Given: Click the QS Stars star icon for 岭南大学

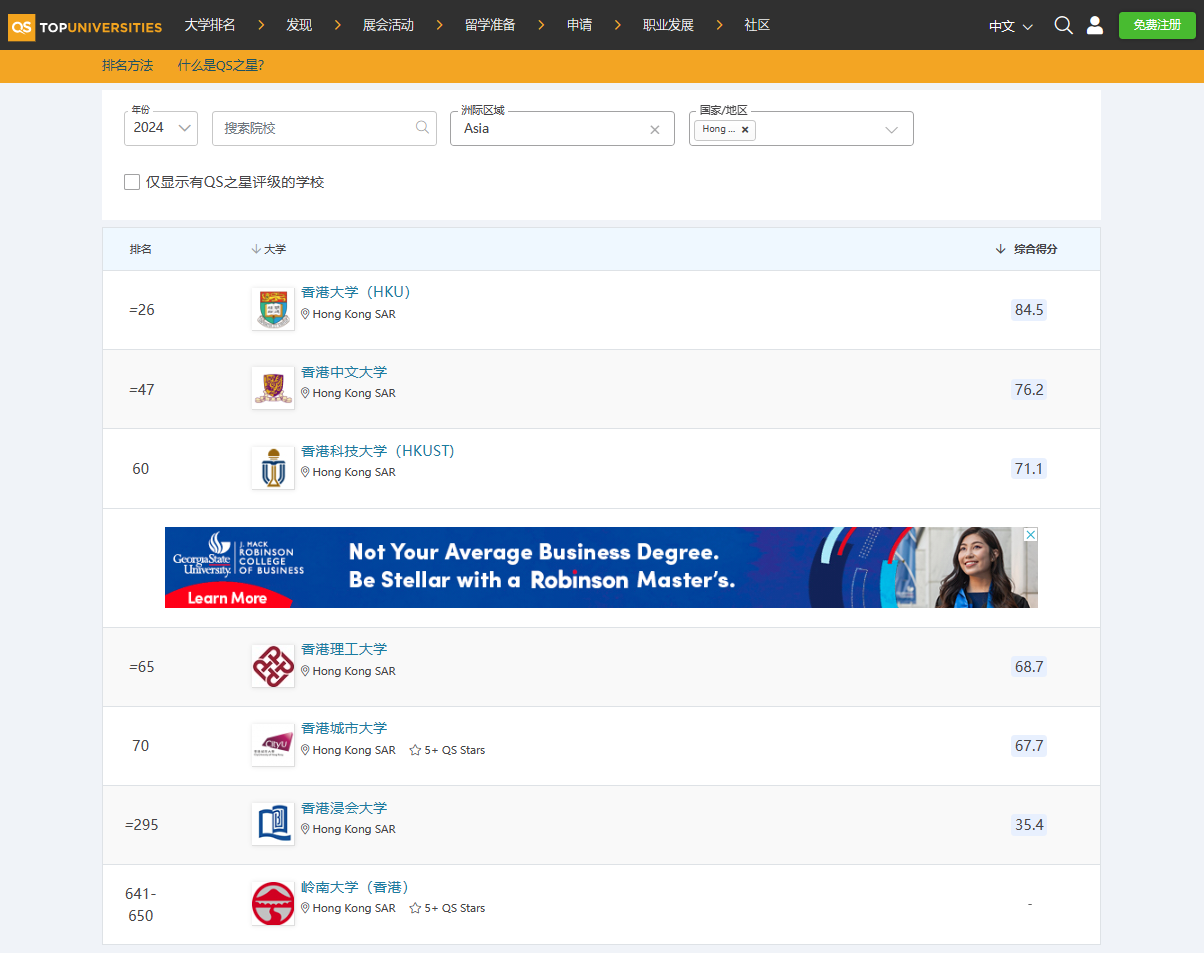Looking at the screenshot, I should coord(415,908).
